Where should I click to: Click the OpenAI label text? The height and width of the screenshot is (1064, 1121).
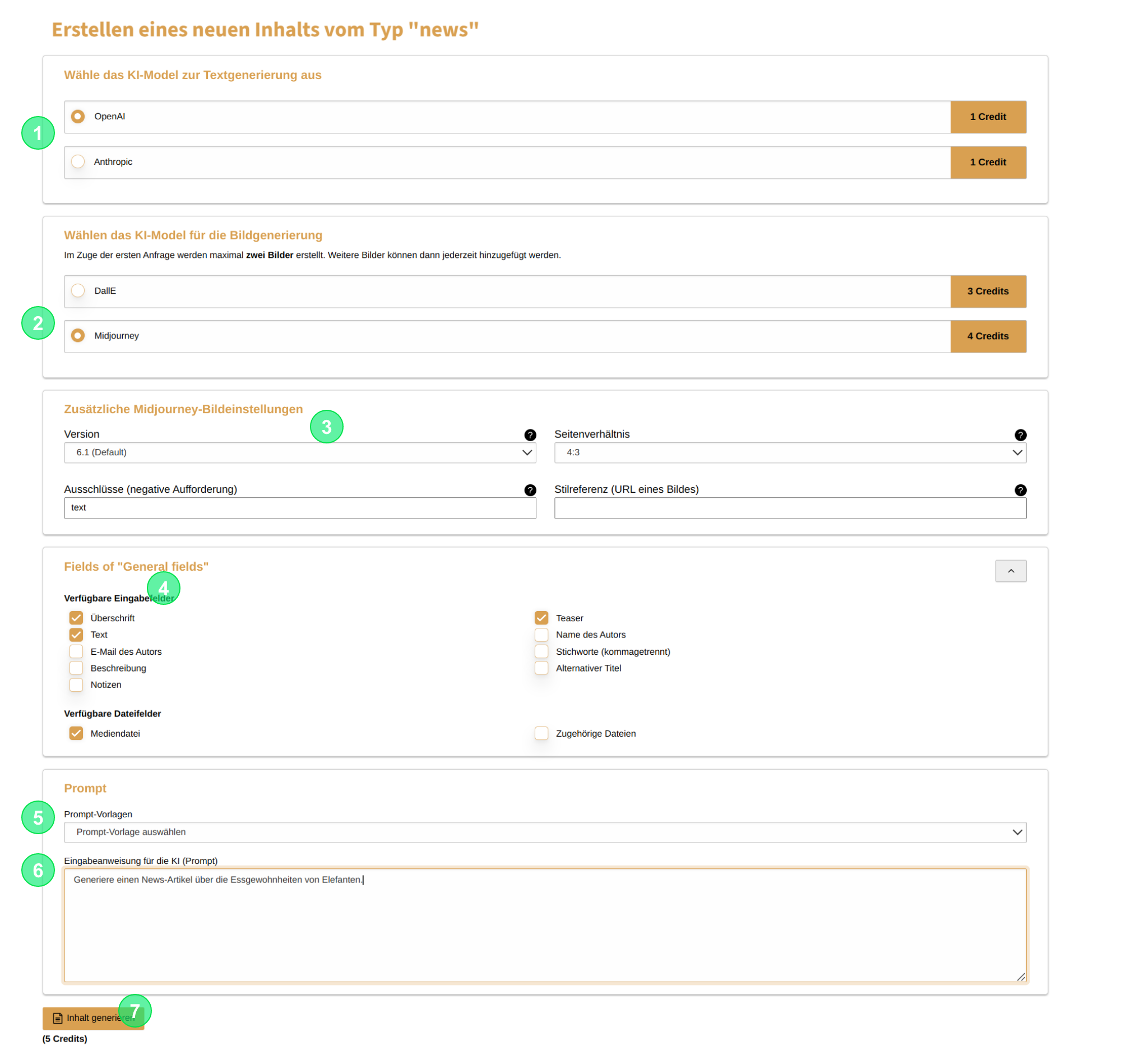tap(110, 117)
